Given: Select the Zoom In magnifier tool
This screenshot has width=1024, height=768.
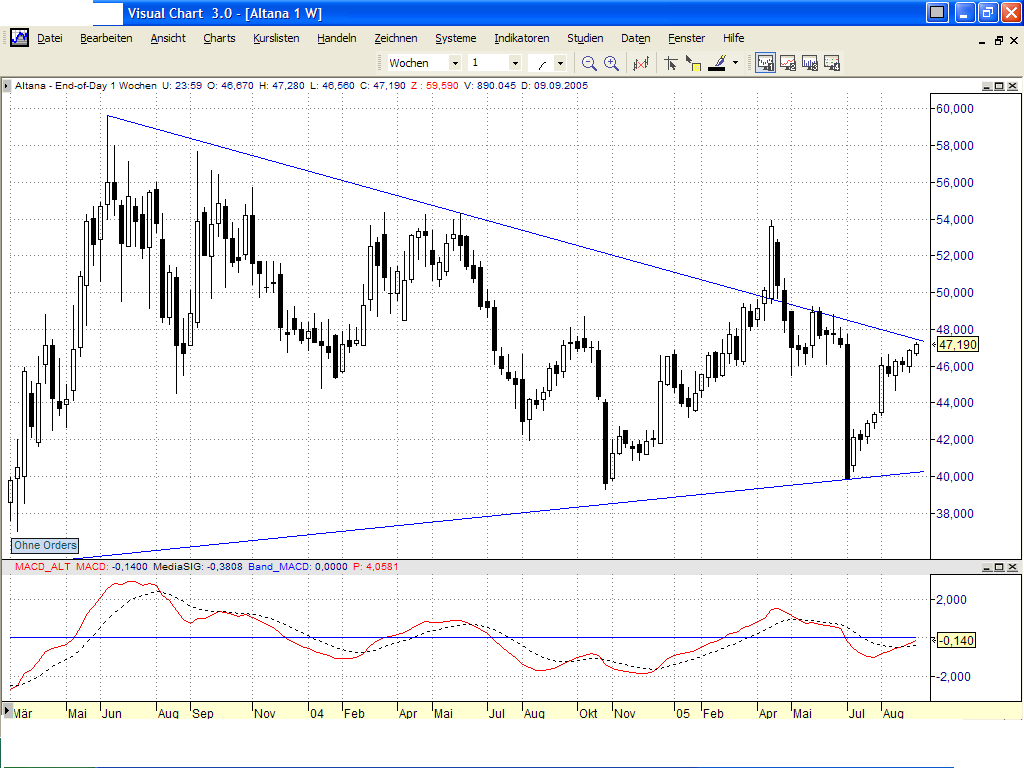Looking at the screenshot, I should point(610,62).
